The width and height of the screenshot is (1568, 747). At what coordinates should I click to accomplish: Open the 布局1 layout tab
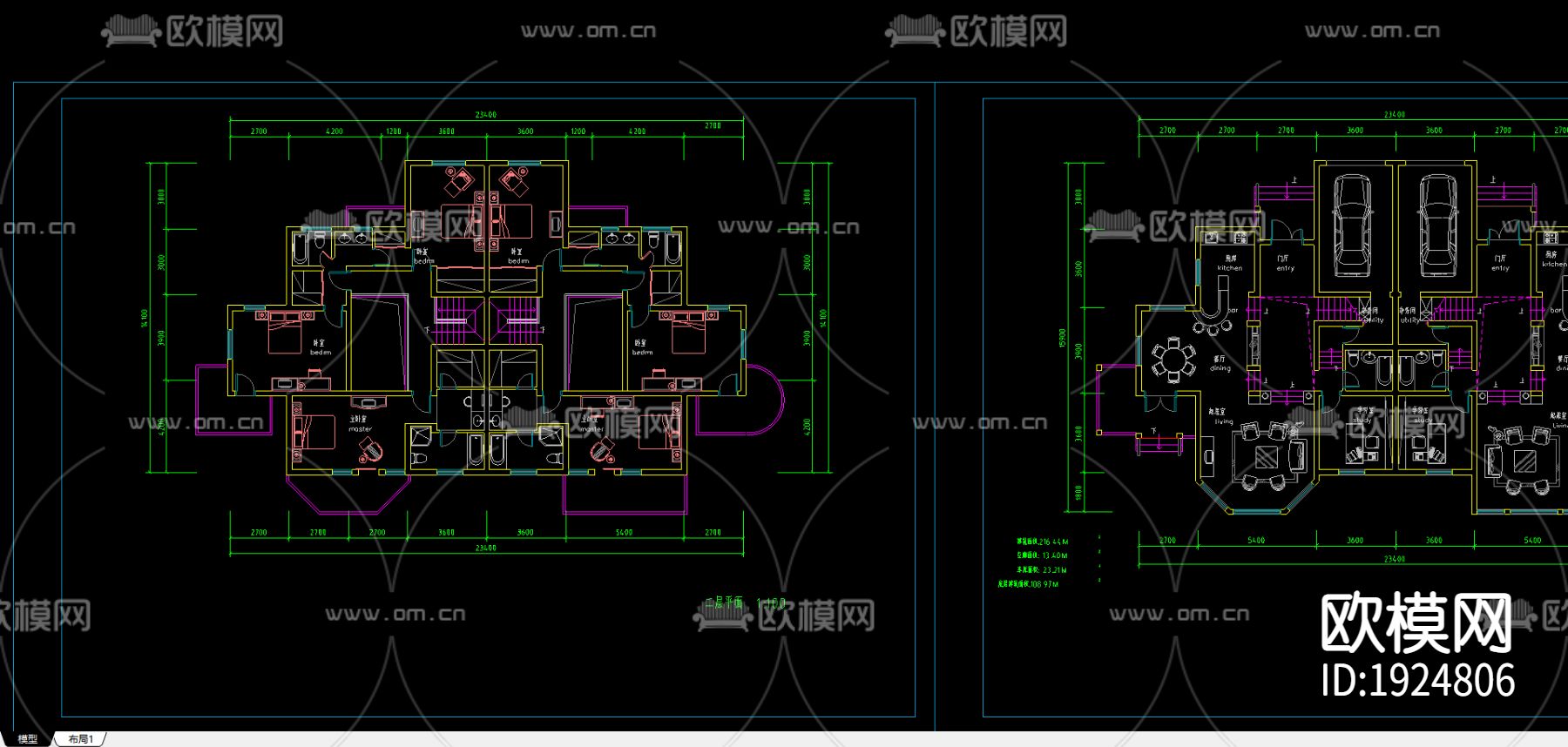coord(80,739)
